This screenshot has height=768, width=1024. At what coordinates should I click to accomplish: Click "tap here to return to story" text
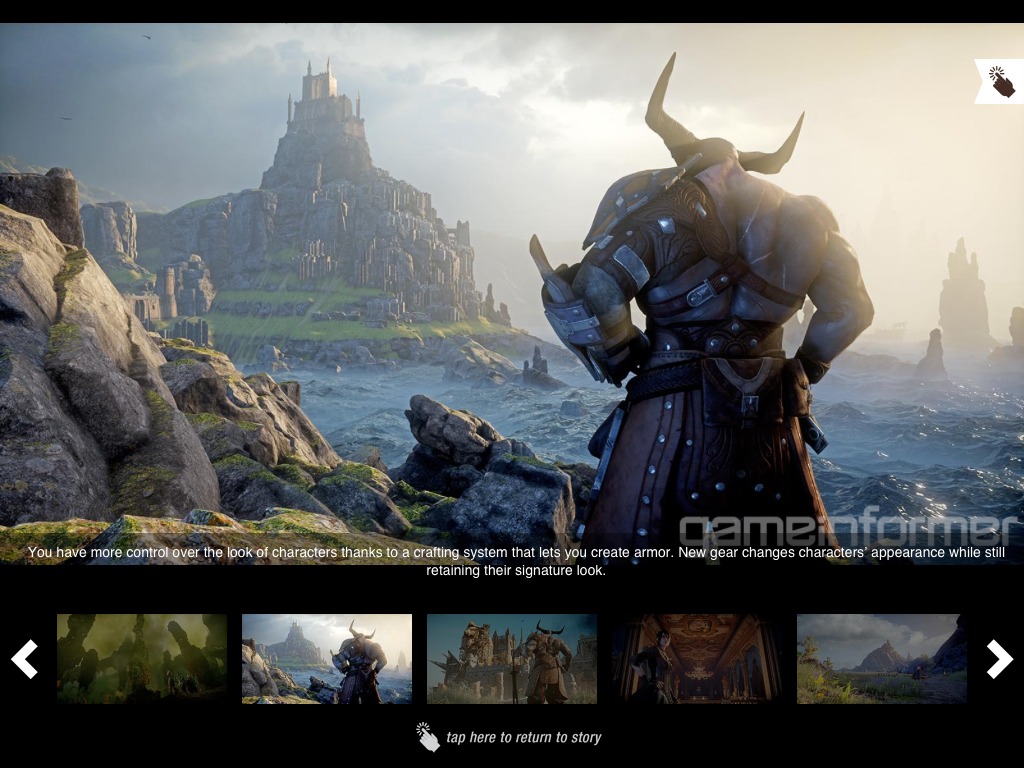point(523,738)
